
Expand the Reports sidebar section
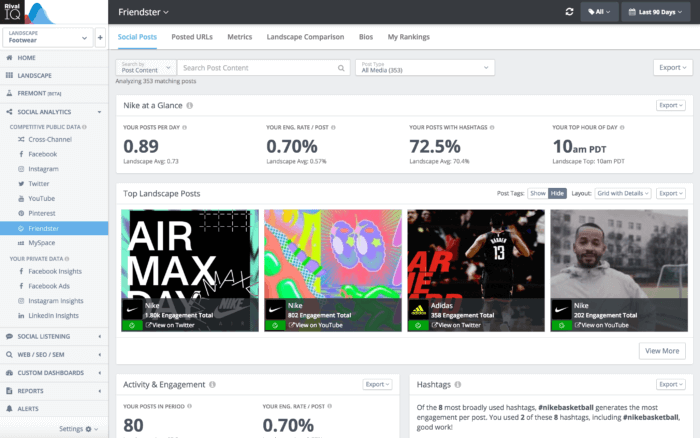(54, 391)
